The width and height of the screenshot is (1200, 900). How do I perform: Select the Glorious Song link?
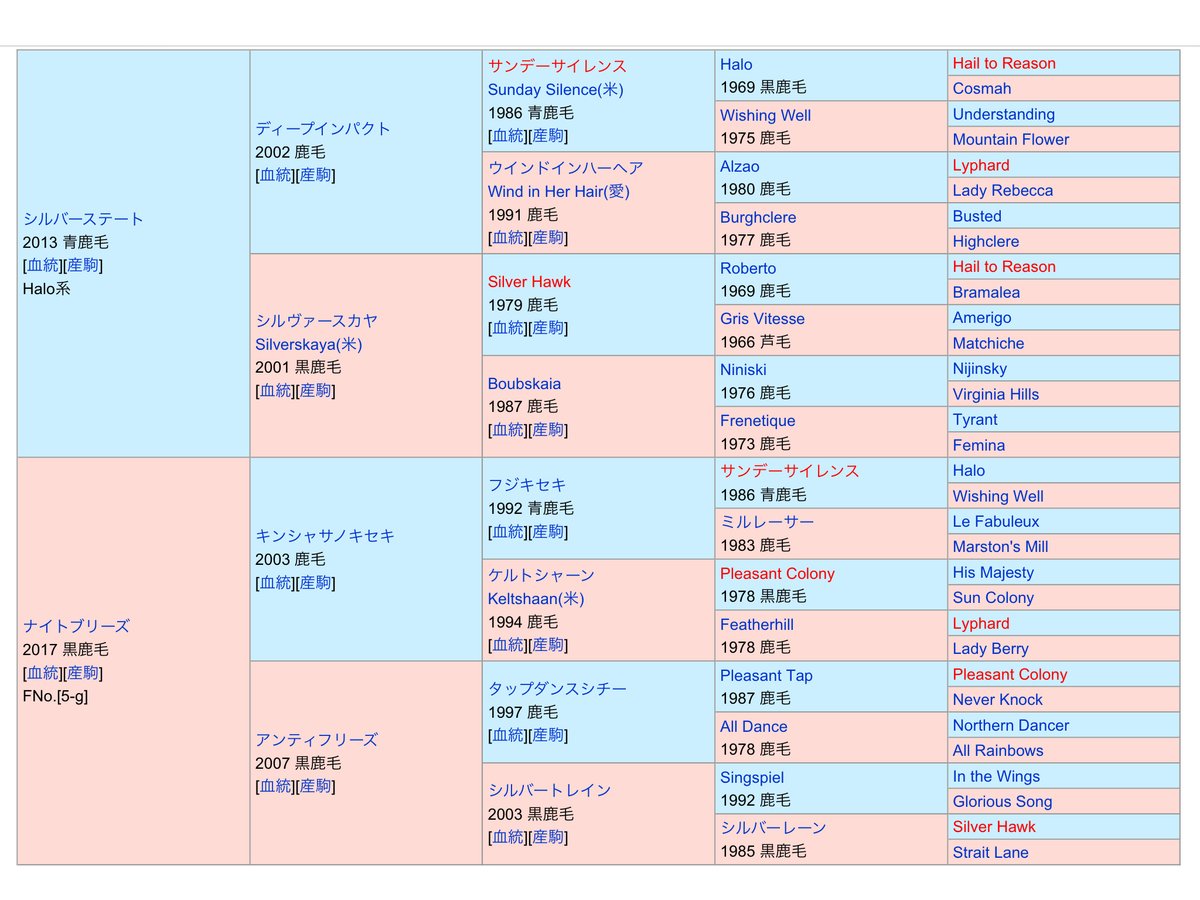click(x=1002, y=802)
